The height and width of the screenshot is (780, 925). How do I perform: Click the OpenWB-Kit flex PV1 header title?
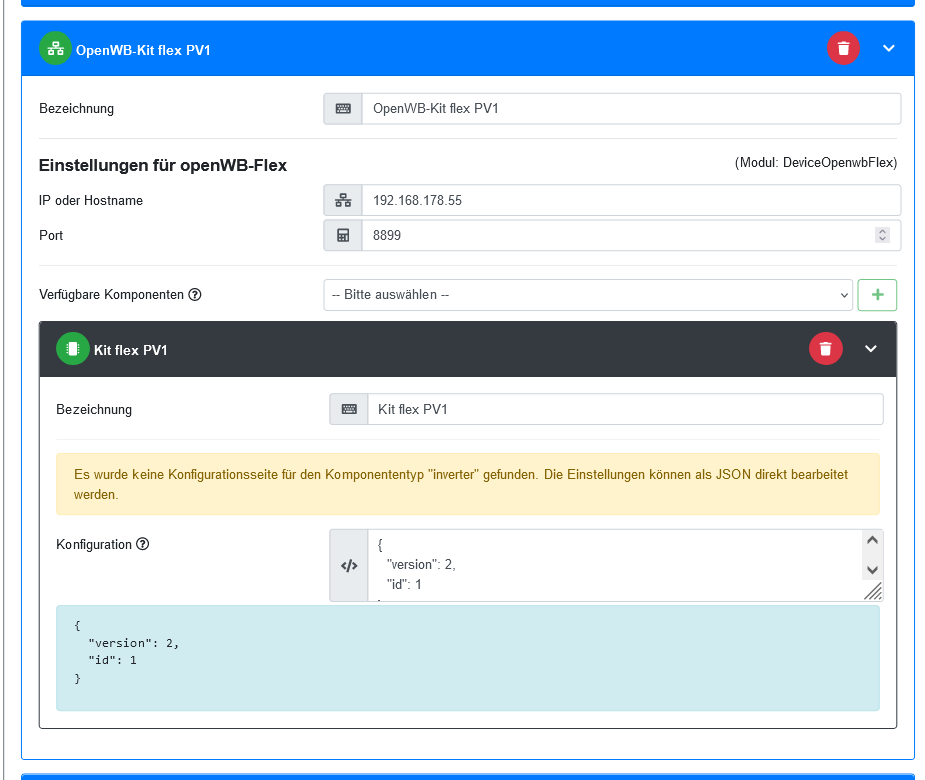point(143,50)
